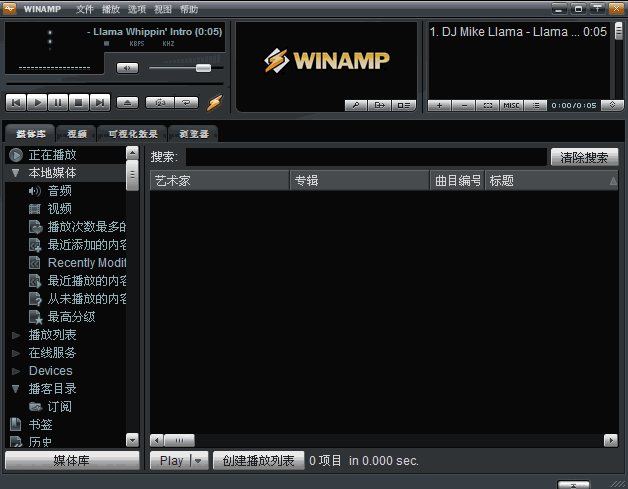Select DJ Mike Llama playlist entry

pos(518,32)
